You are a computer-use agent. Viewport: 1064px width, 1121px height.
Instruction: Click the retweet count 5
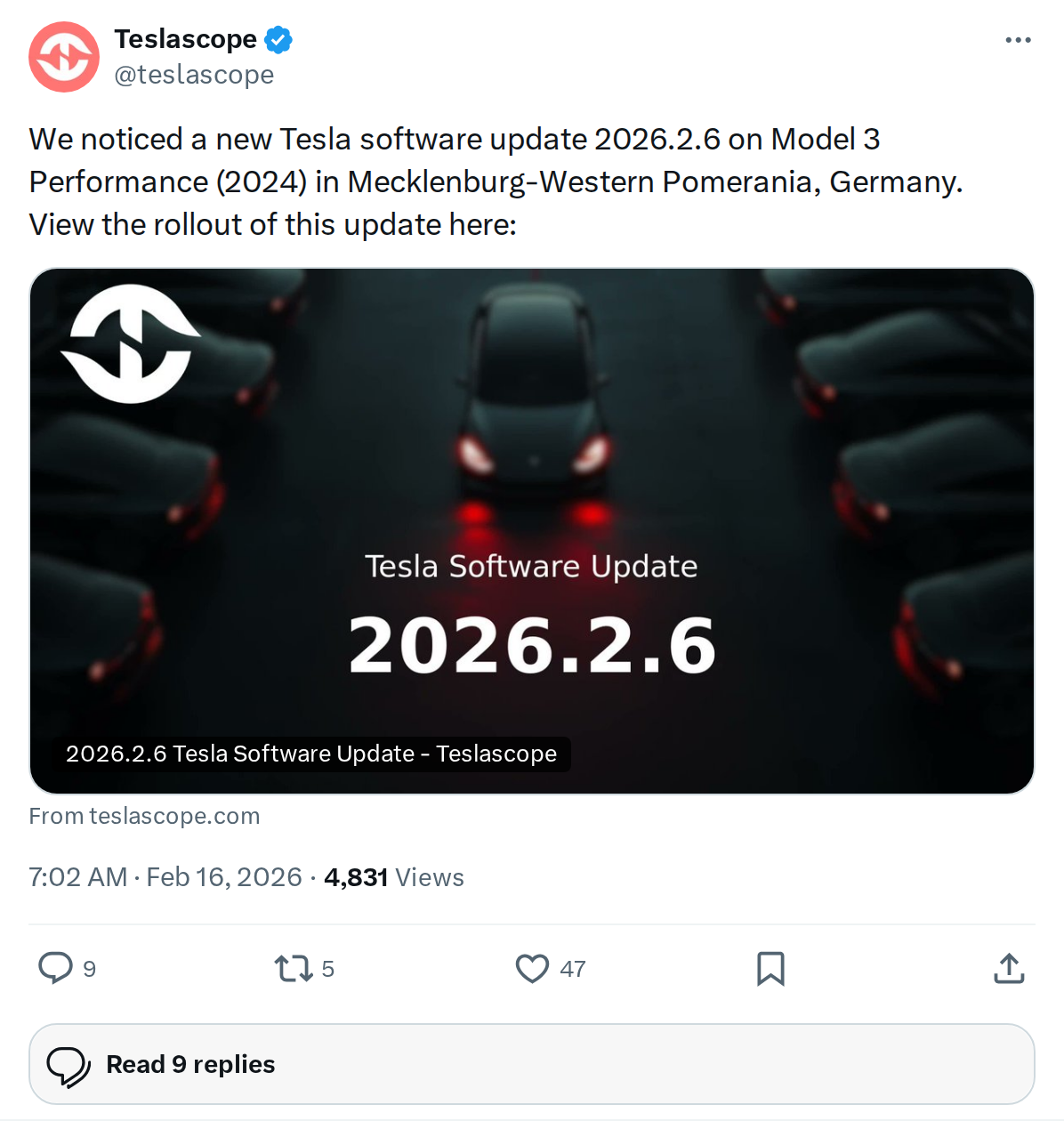coord(328,969)
